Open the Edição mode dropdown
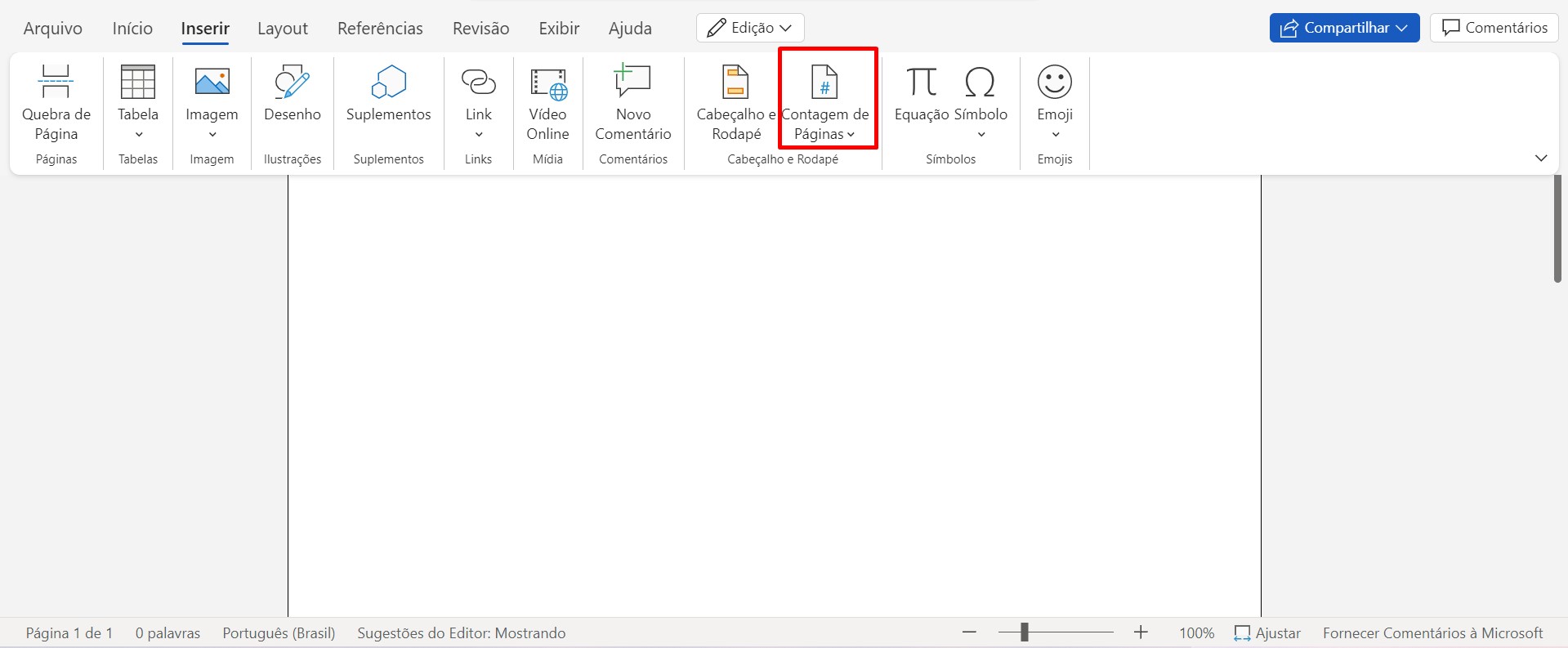Viewport: 1568px width, 648px height. 750,28
